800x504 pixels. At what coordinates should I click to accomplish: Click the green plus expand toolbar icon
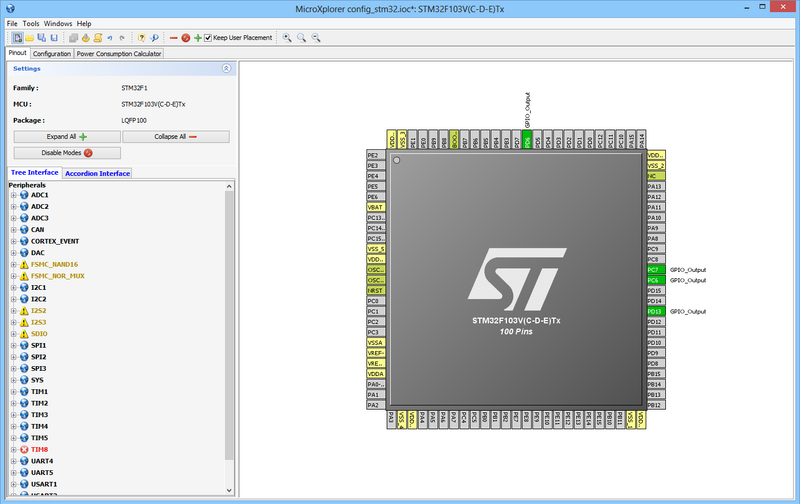click(x=198, y=38)
